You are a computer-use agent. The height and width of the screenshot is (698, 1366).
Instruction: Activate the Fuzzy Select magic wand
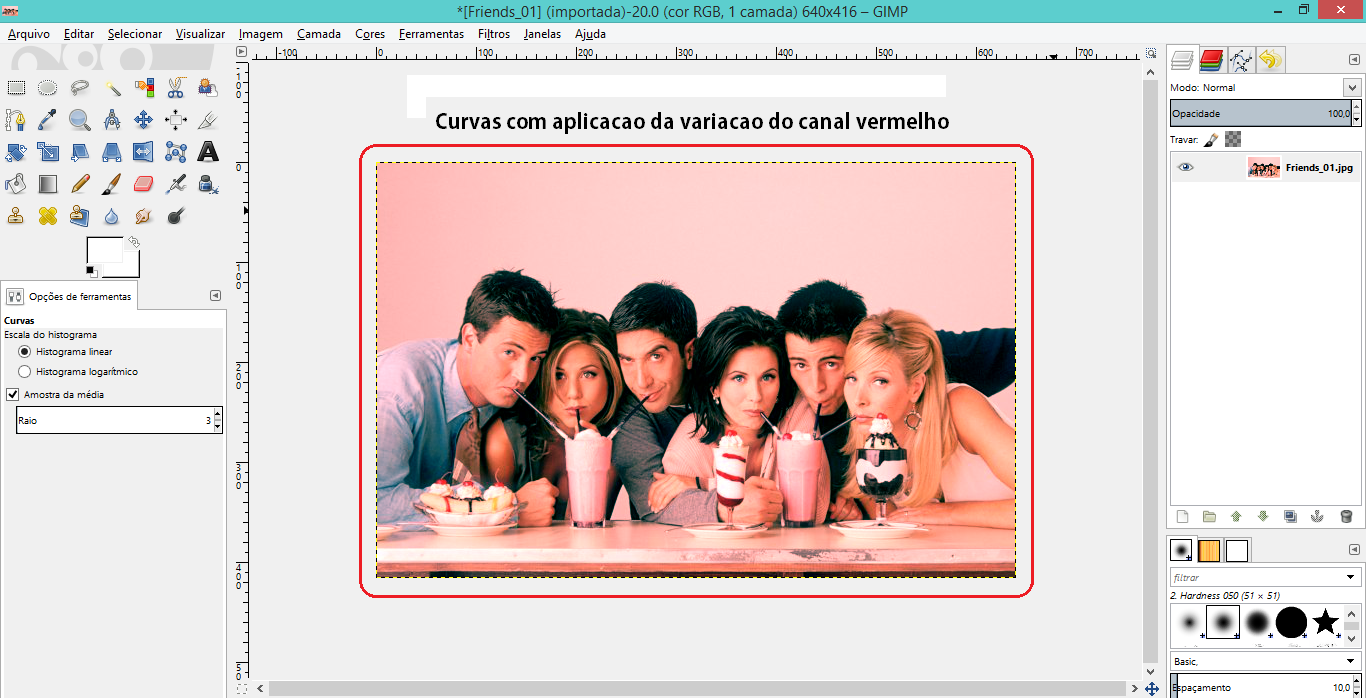point(111,88)
